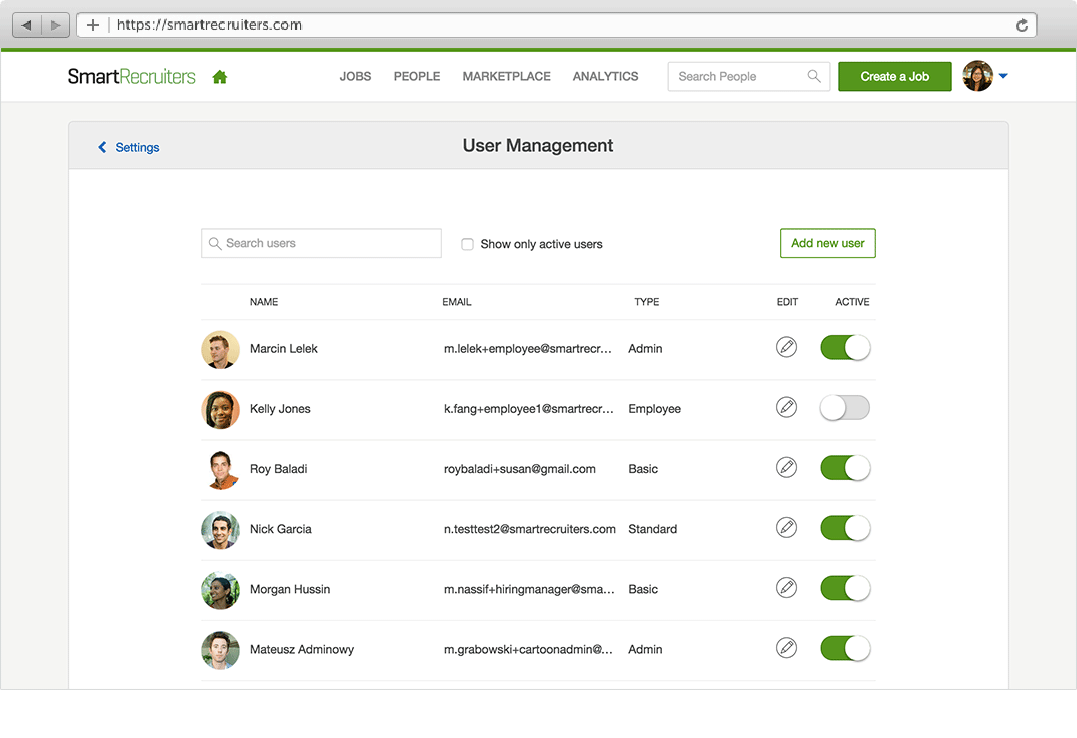Click email n.testtest2@smartrecruiters.com

click(530, 529)
